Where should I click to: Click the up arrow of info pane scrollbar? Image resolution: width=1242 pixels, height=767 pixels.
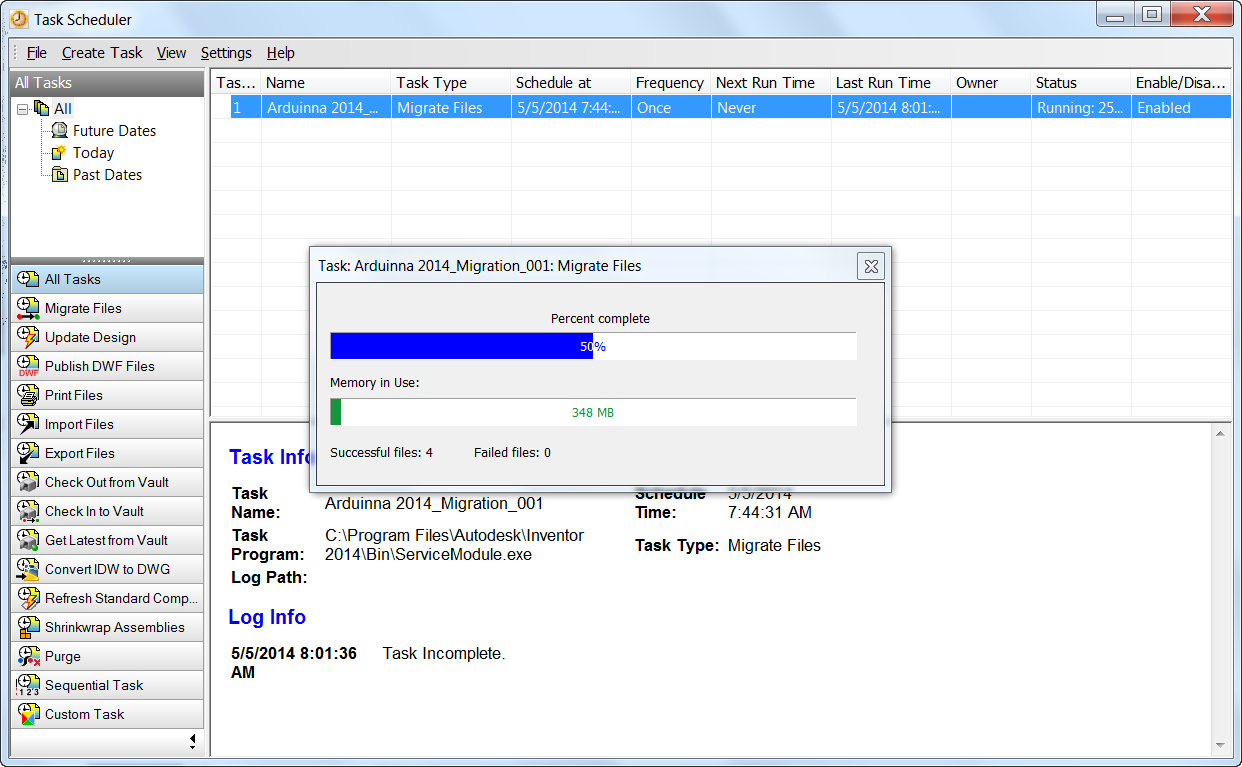coord(1222,433)
